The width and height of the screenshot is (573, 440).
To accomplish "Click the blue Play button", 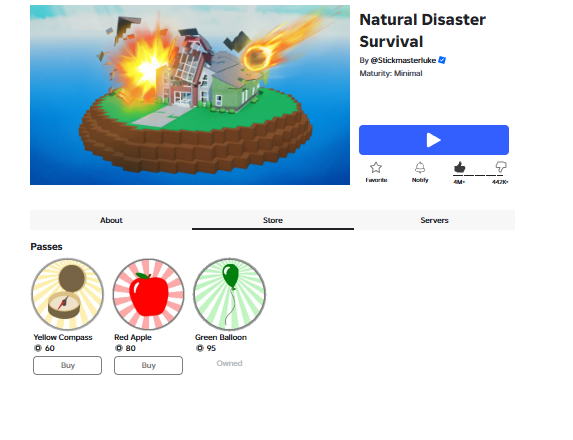I will [434, 140].
